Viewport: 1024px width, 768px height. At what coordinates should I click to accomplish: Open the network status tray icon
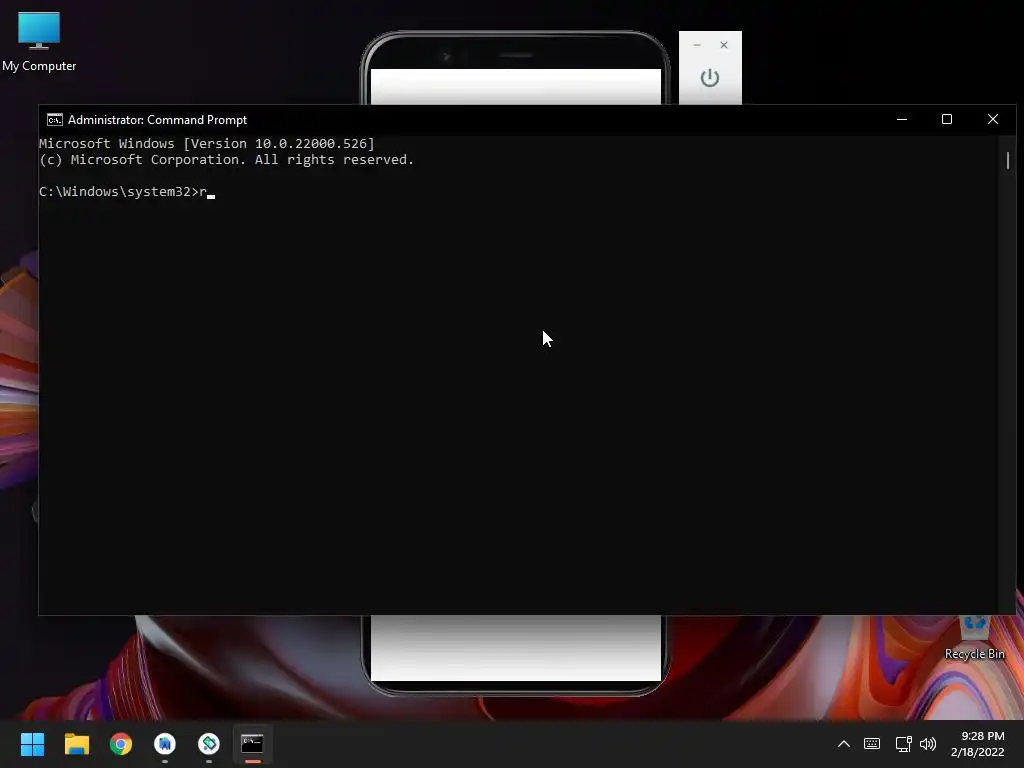pyautogui.click(x=903, y=744)
